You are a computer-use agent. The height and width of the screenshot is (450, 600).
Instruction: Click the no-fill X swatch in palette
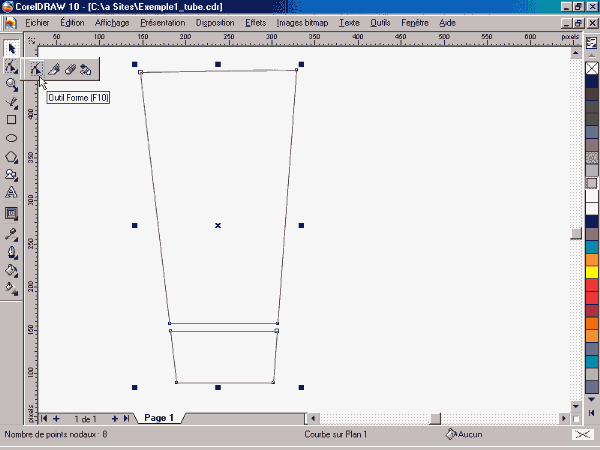point(592,68)
